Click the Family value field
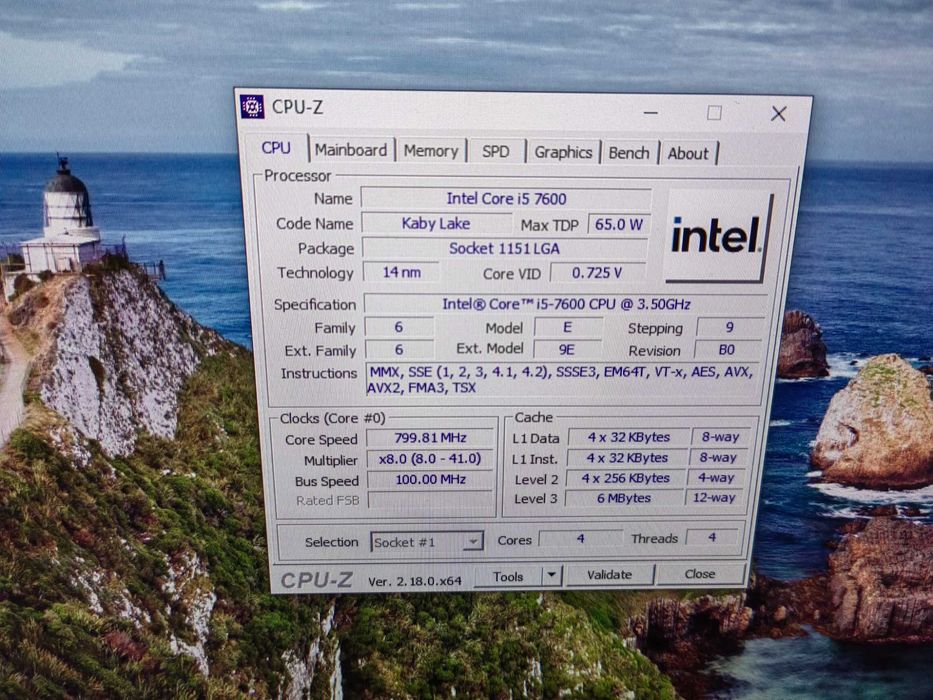This screenshot has height=700, width=933. (x=399, y=327)
